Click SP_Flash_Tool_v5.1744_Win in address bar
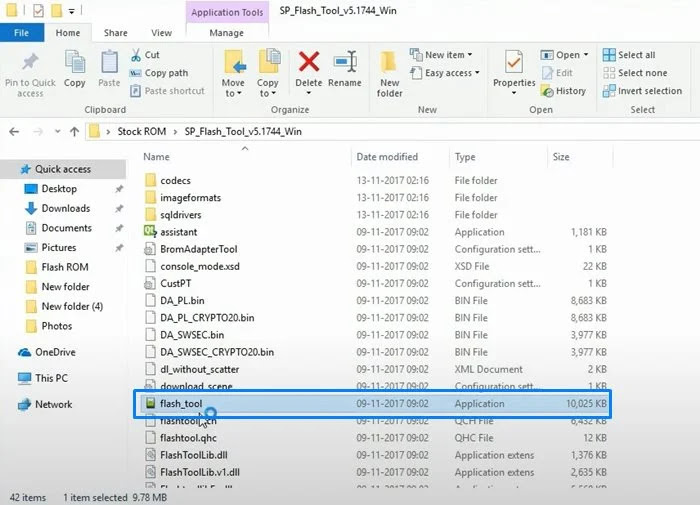700x505 pixels. pyautogui.click(x=243, y=132)
